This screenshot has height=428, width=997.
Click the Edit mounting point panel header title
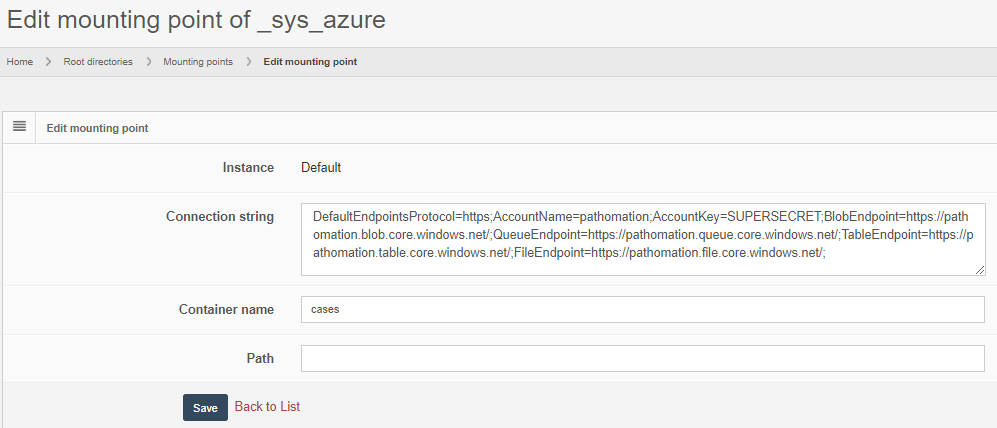[97, 128]
